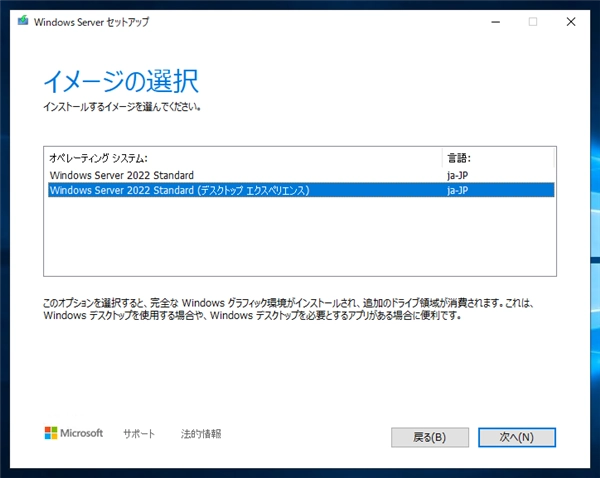Screen dimensions: 600x478
Task: Click the インストールするイメージを選んでください instruction text
Action: 122,107
